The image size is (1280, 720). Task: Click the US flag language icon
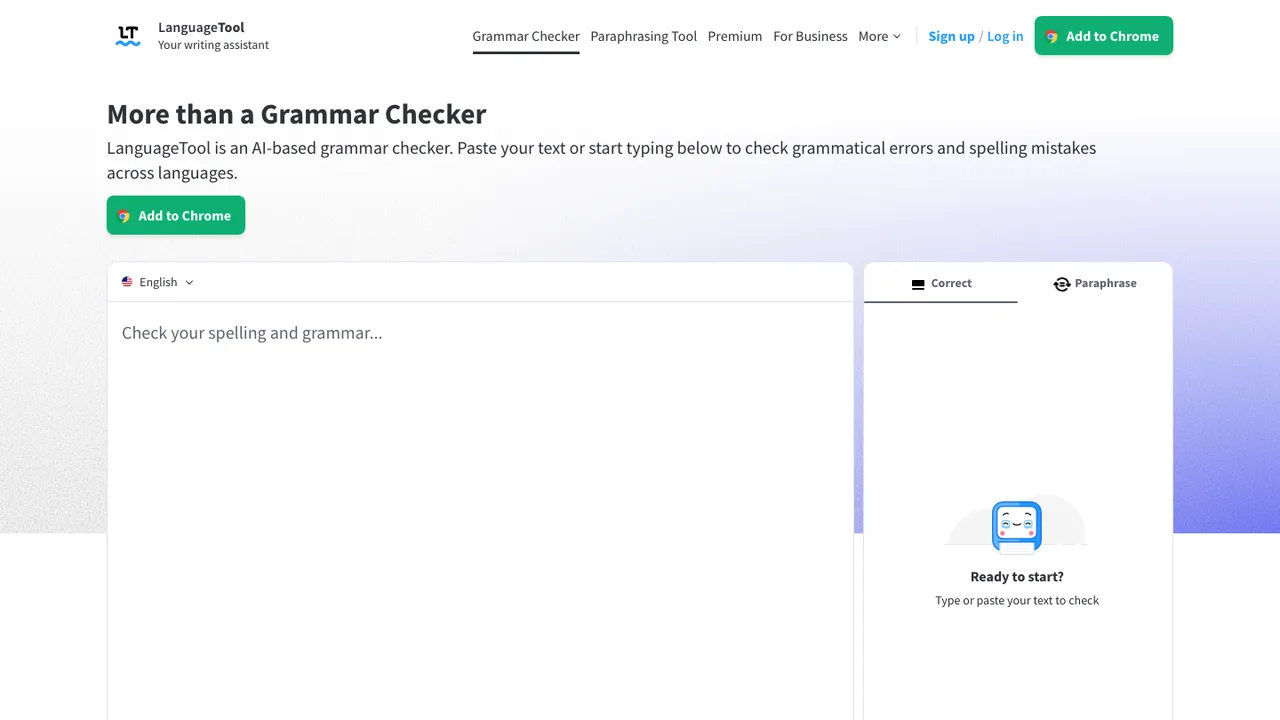(x=127, y=282)
